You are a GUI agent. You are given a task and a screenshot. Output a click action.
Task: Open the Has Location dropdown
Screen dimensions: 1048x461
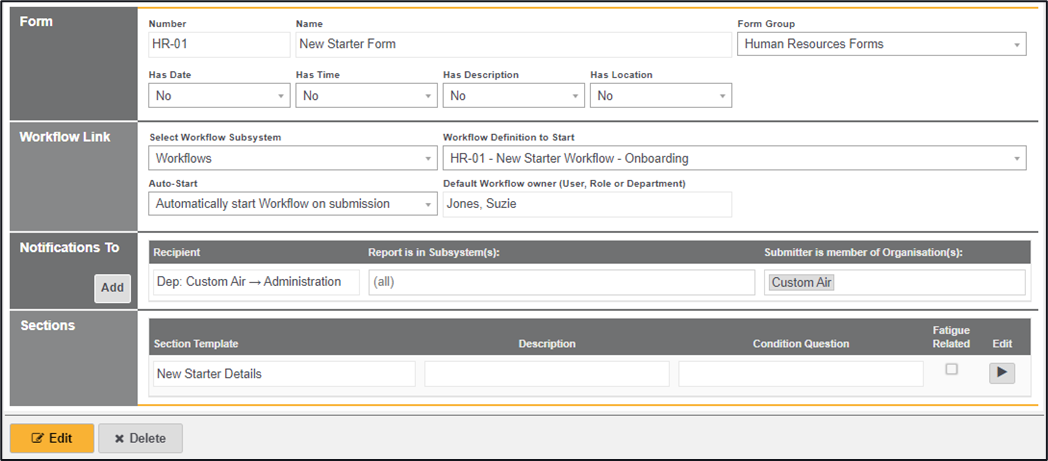[660, 96]
